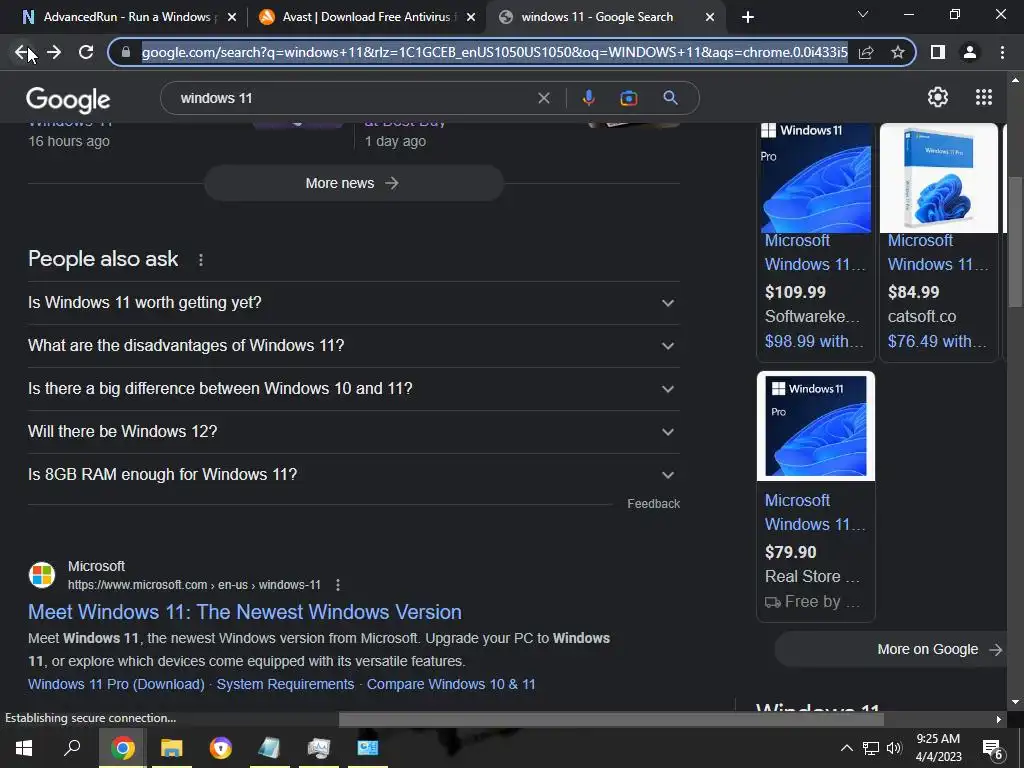This screenshot has width=1024, height=768.
Task: Open the Real Store Microsoft Windows 11 listing
Action: coord(814,513)
